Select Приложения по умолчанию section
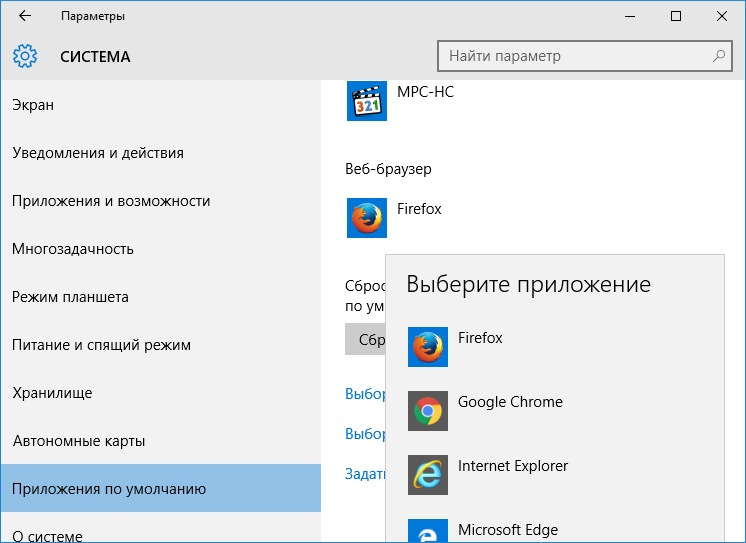 click(161, 488)
